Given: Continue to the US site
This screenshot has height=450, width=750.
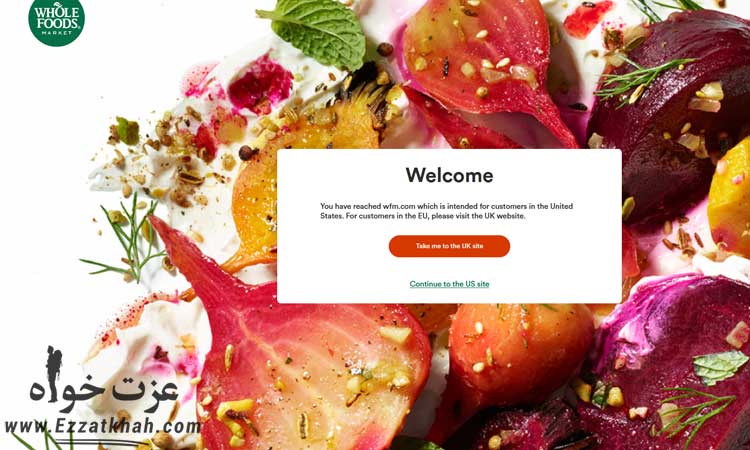Looking at the screenshot, I should click(449, 284).
